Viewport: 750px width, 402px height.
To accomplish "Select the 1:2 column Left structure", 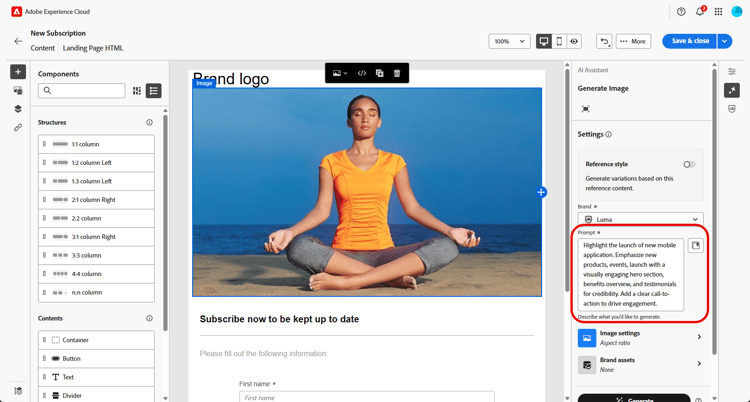I will (96, 163).
